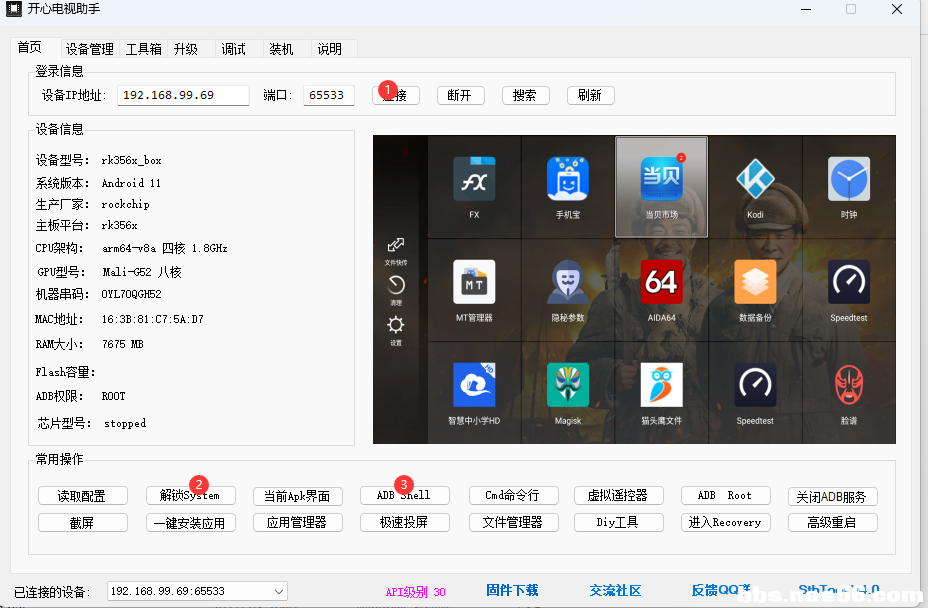Open the 数据备份 app icon

pos(755,282)
